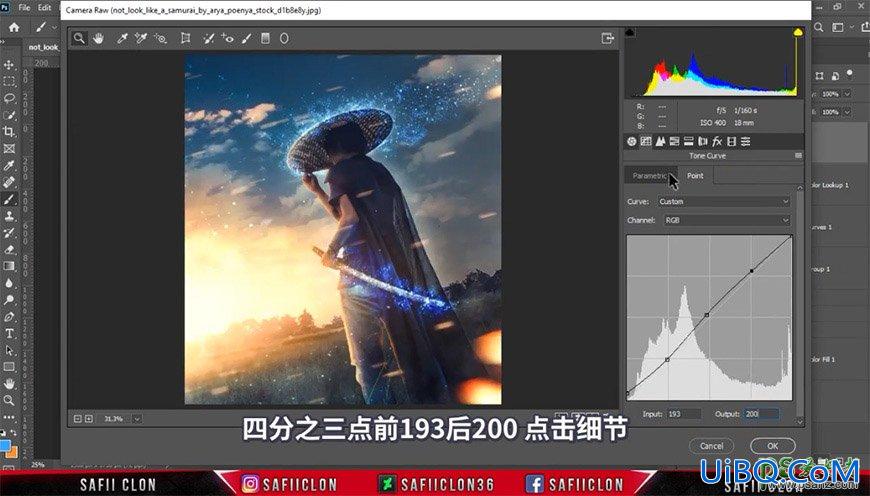Viewport: 870px width, 496px height.
Task: Click the curve Output value field
Action: click(x=762, y=414)
